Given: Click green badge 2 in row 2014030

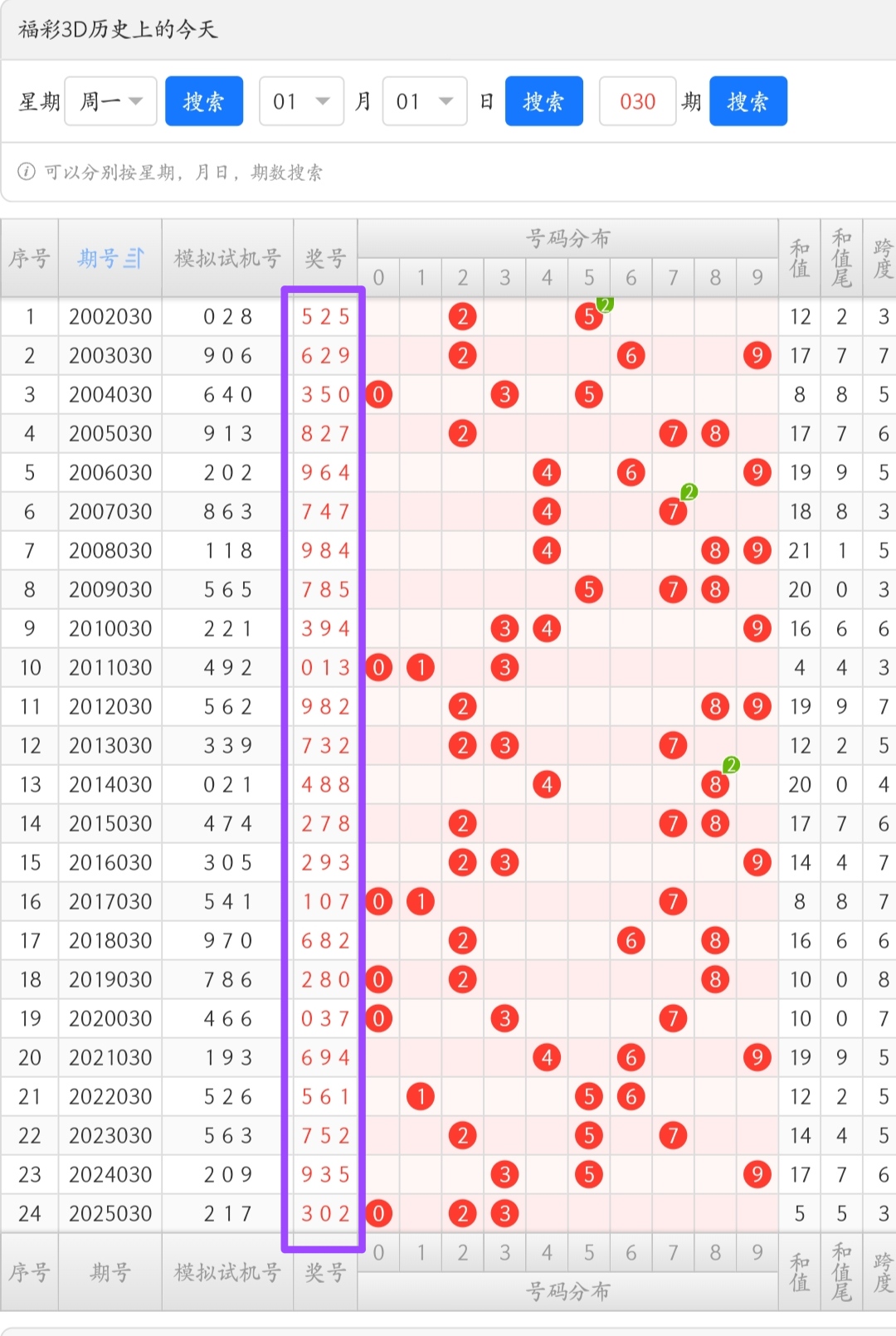Looking at the screenshot, I should click(731, 765).
